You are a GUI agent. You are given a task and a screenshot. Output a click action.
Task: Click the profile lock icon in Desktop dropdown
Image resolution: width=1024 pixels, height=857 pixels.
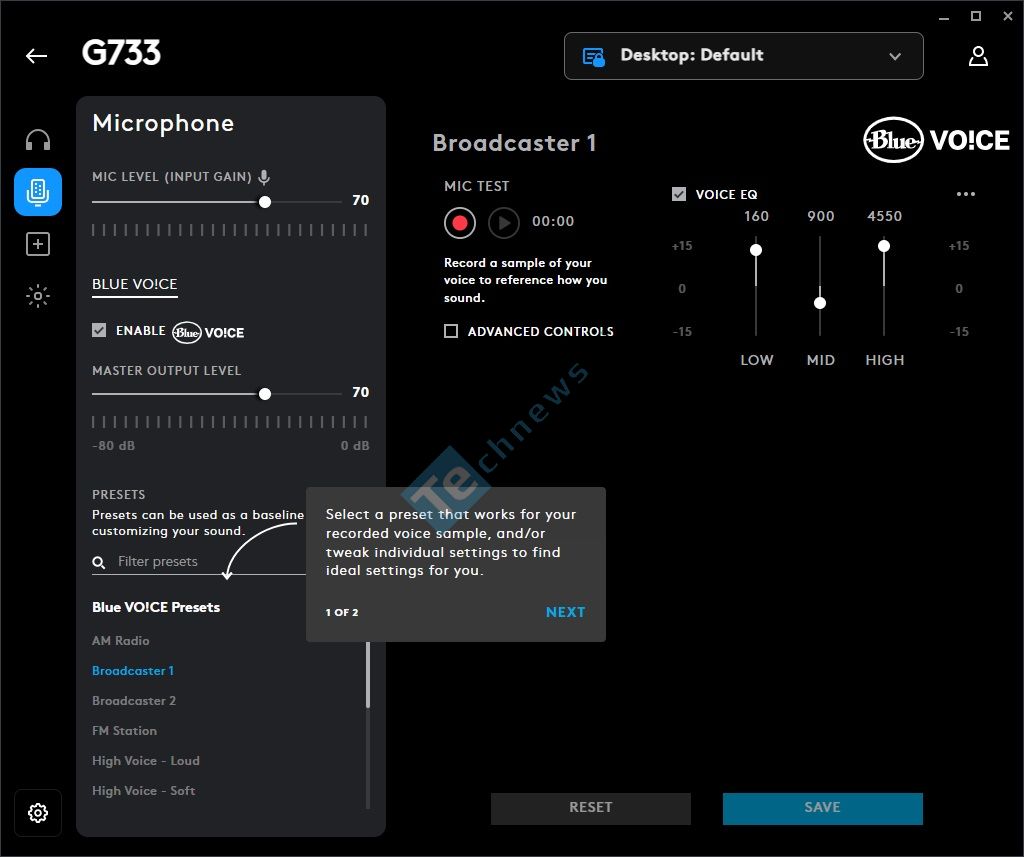[593, 57]
